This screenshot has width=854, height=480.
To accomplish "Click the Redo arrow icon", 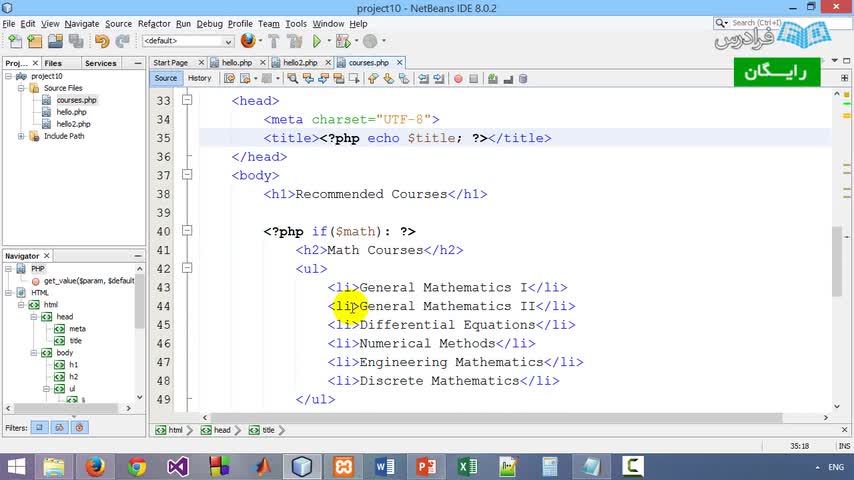I will coord(123,41).
